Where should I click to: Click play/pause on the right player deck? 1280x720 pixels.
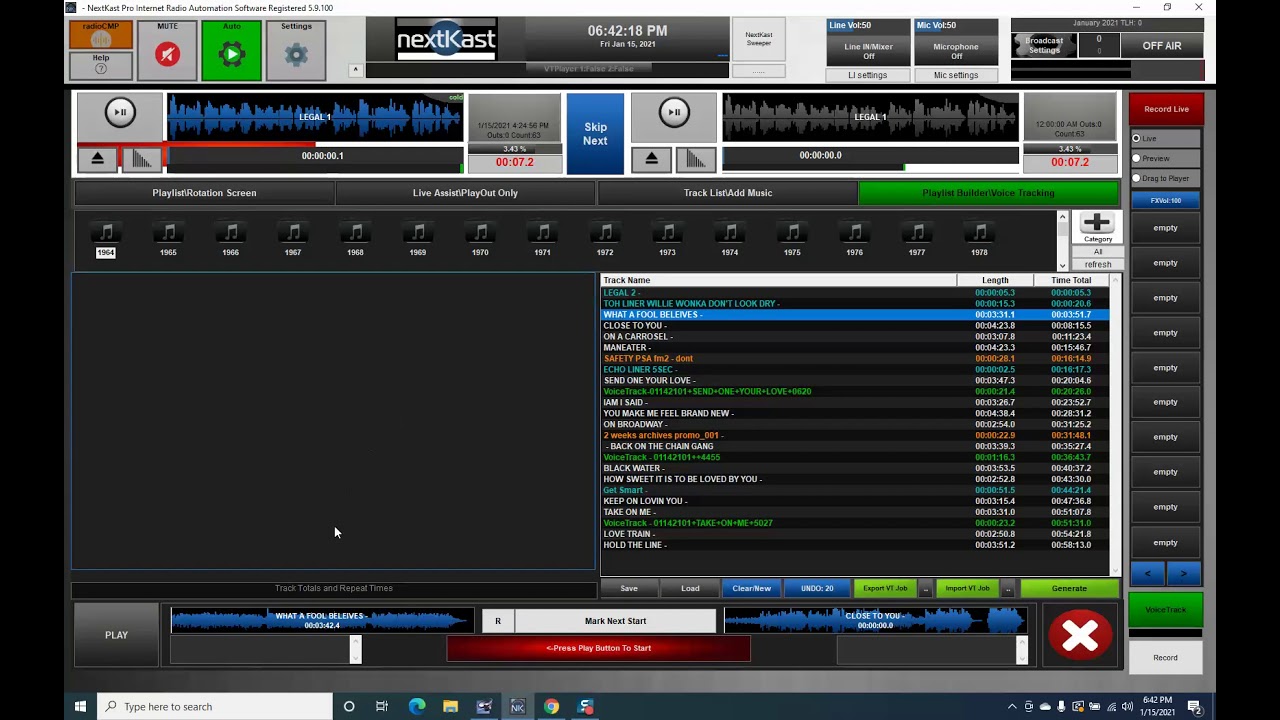coord(674,112)
